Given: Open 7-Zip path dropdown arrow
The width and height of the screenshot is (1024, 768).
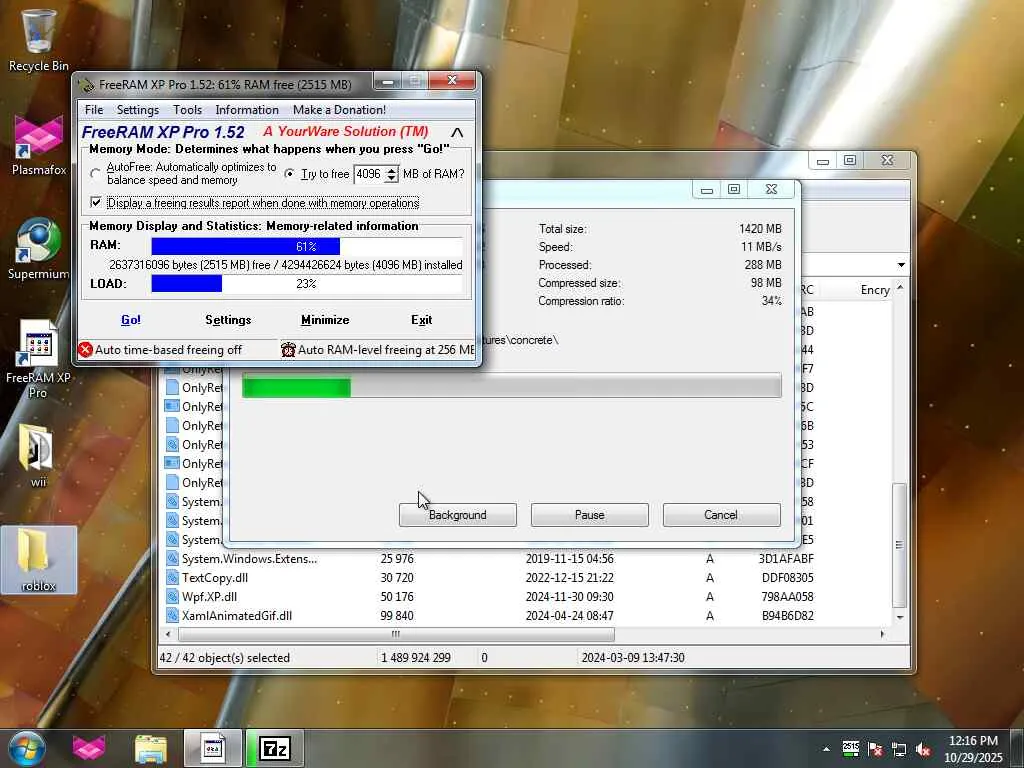Looking at the screenshot, I should 901,264.
